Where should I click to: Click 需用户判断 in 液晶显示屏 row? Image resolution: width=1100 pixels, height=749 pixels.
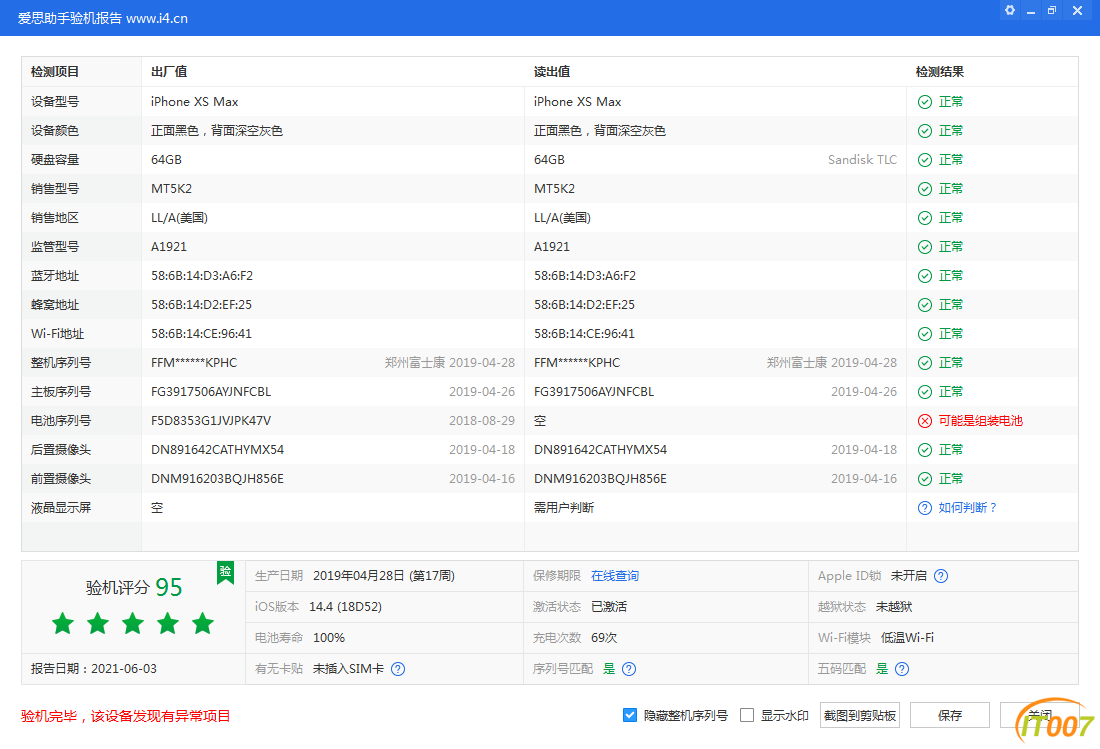pos(564,508)
